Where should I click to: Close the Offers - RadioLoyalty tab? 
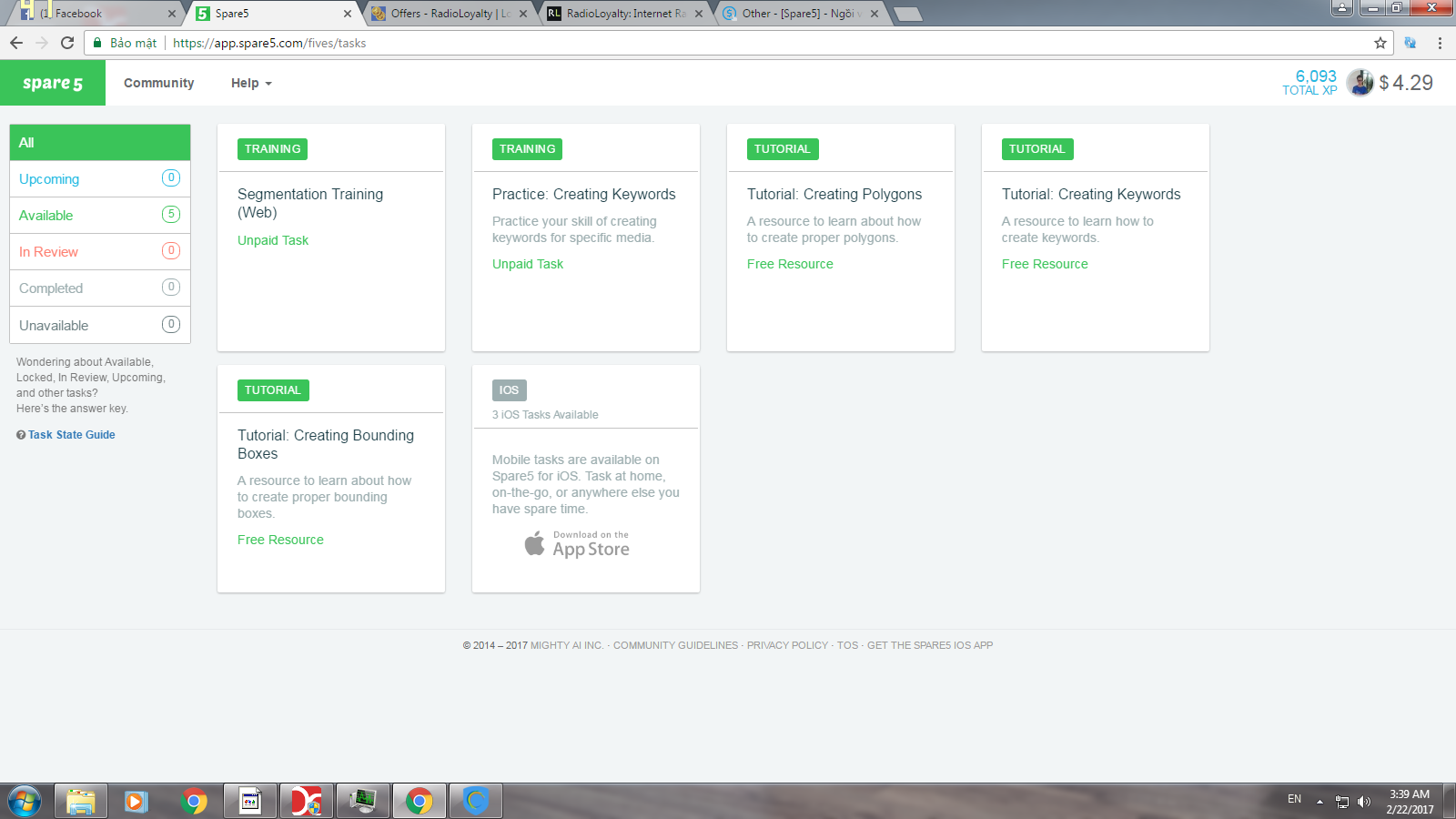[523, 14]
